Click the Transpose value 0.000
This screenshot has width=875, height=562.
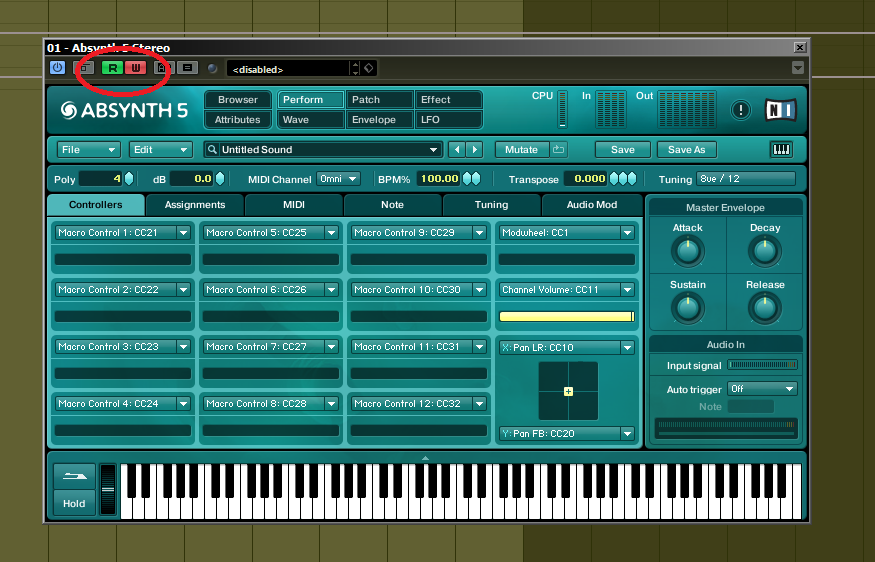[586, 179]
